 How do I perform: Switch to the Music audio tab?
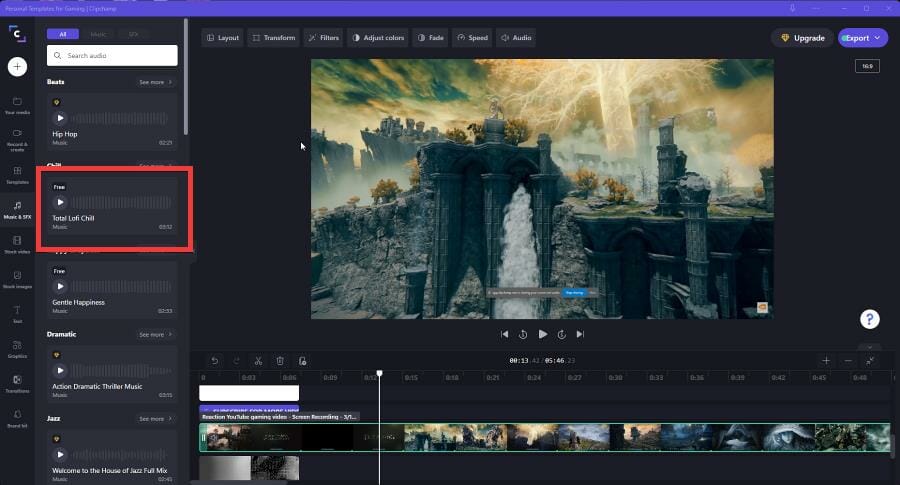pyautogui.click(x=98, y=34)
